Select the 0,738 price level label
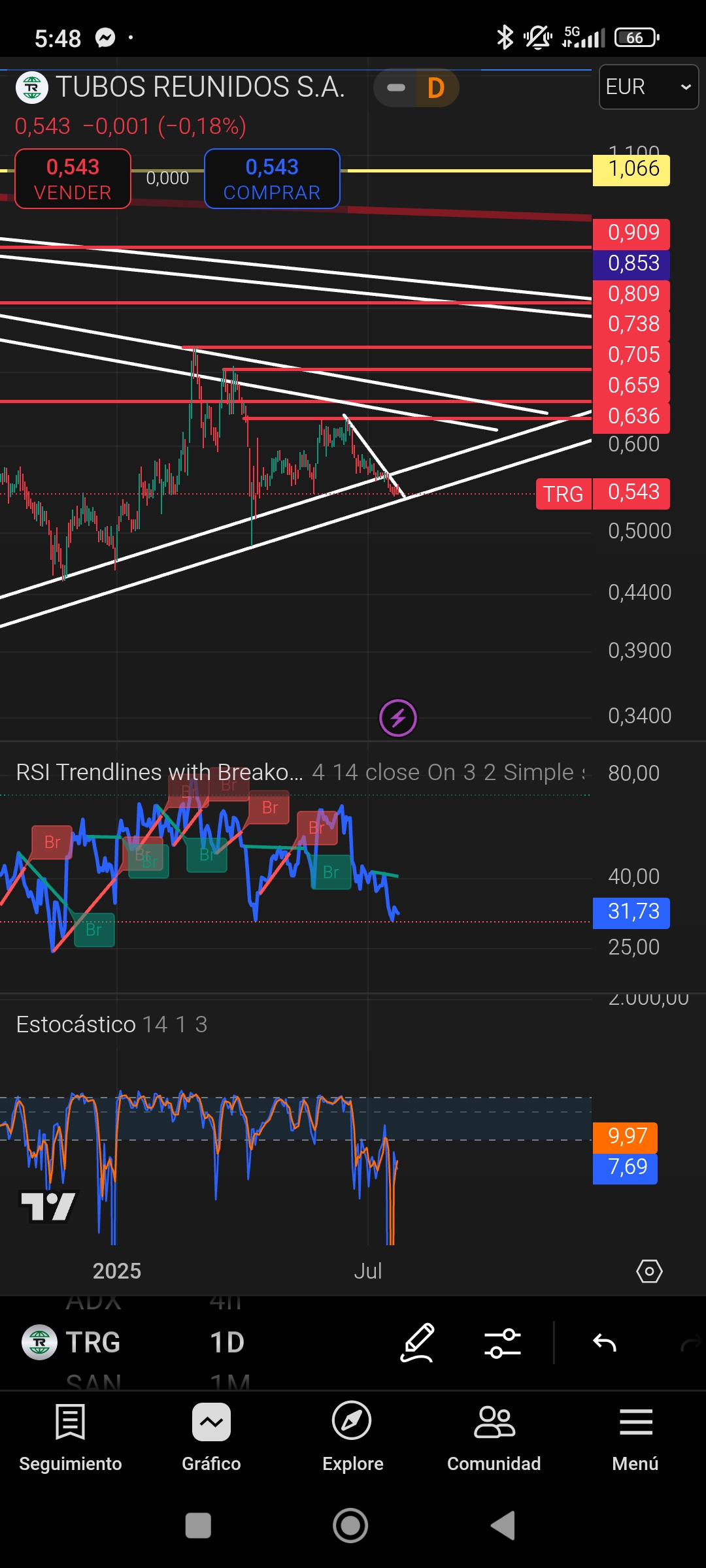 click(x=631, y=325)
